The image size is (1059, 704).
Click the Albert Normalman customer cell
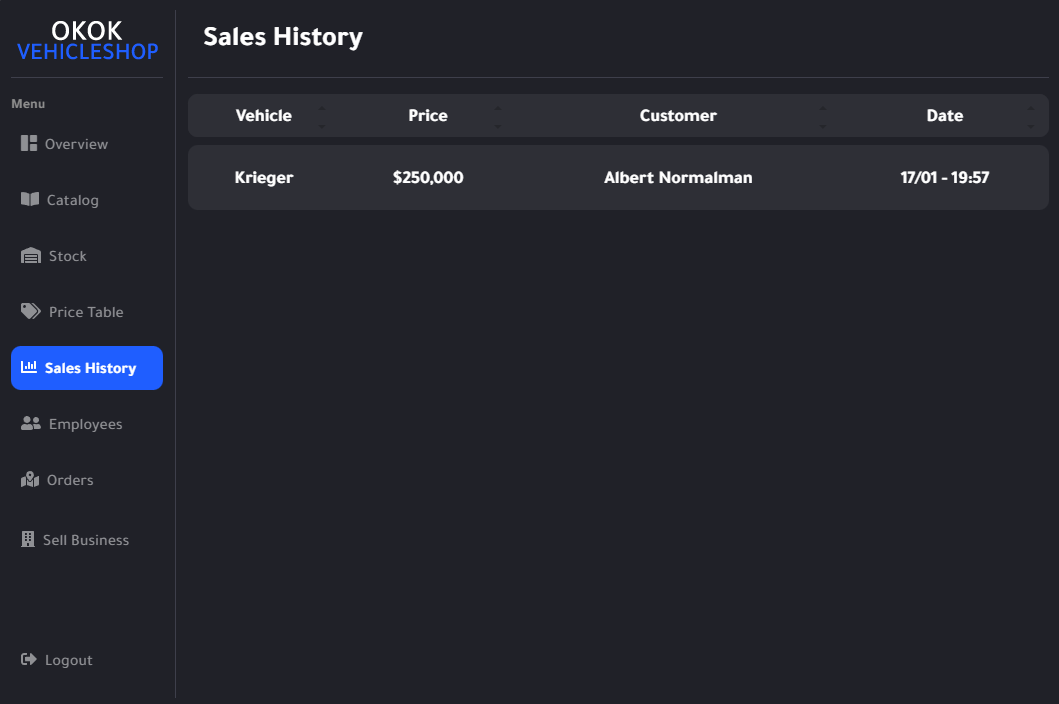[678, 178]
